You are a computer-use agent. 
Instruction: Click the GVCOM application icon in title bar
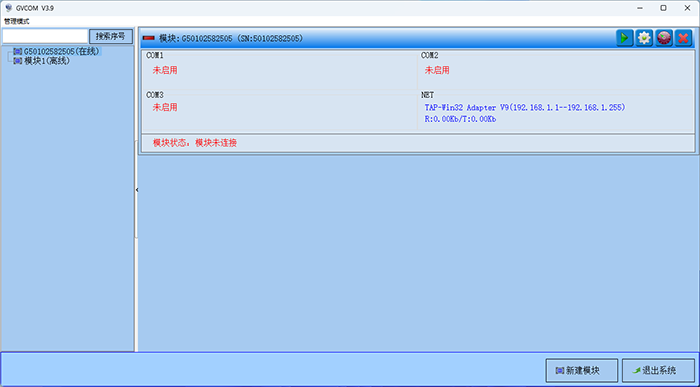click(x=8, y=8)
